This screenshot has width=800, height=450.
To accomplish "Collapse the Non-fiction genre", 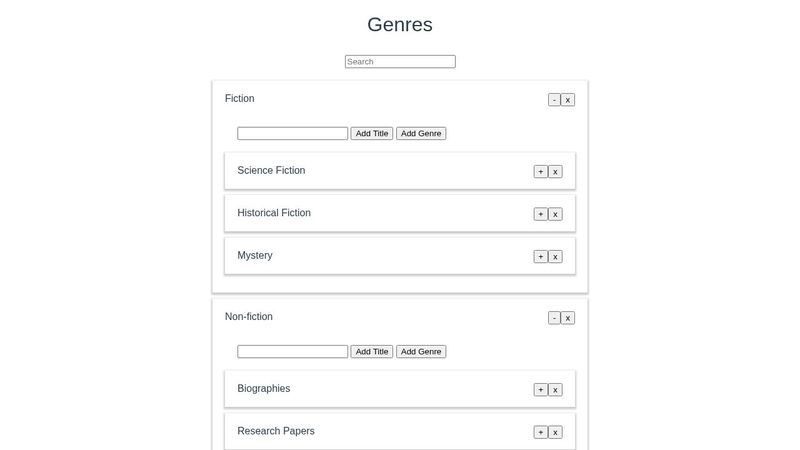I will 554,318.
